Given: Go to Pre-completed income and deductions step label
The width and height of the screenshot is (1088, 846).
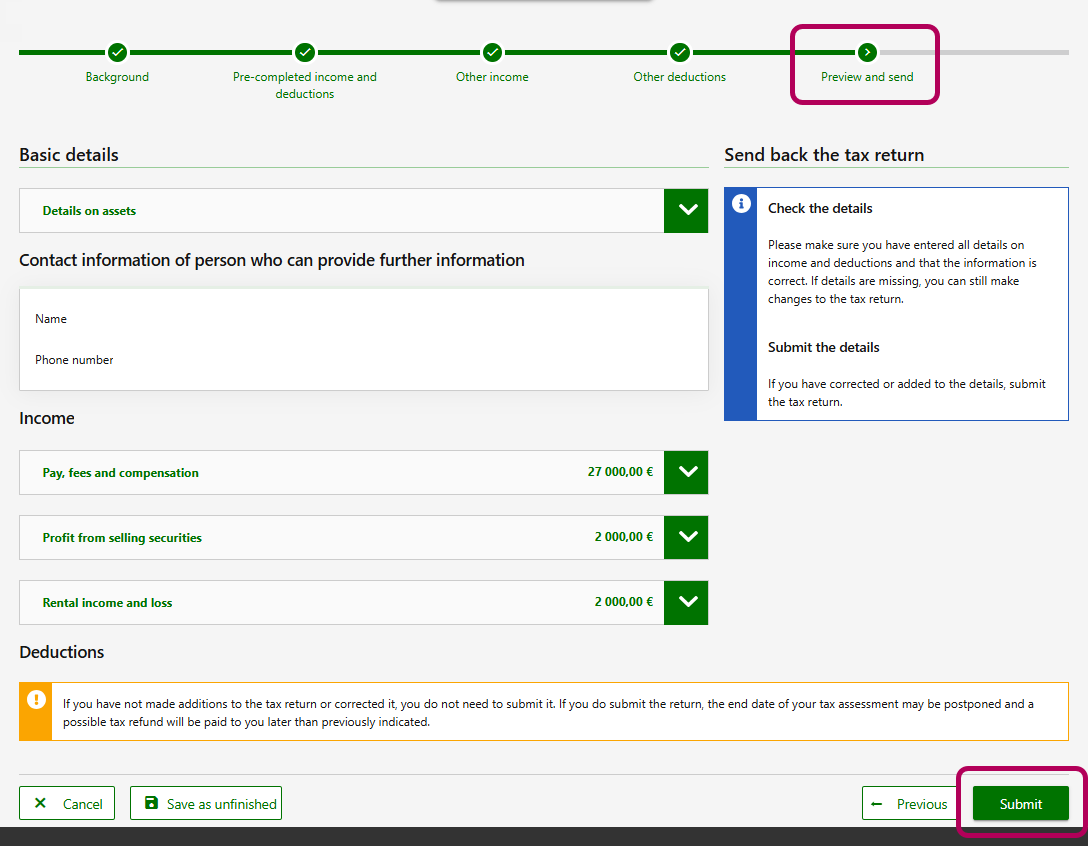Looking at the screenshot, I should pyautogui.click(x=305, y=85).
